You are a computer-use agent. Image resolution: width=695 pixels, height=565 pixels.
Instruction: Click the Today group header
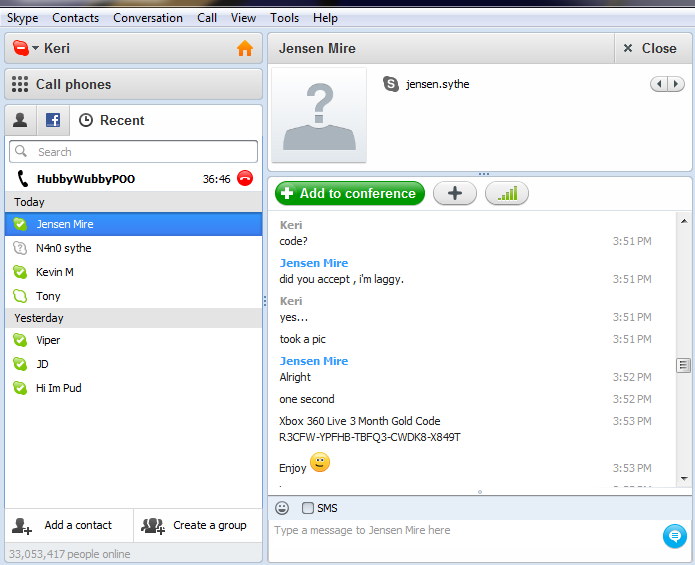(133, 202)
